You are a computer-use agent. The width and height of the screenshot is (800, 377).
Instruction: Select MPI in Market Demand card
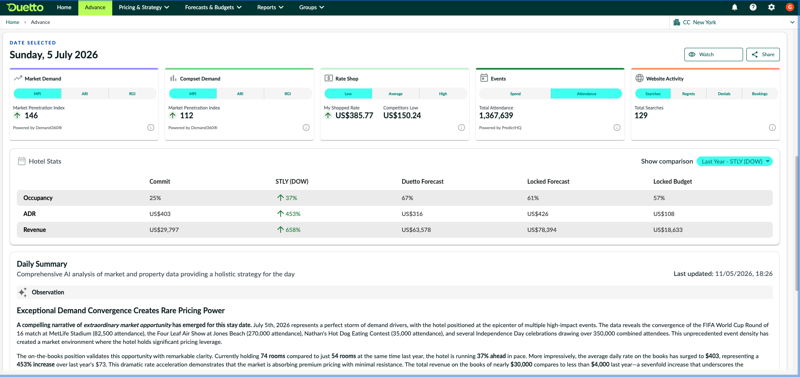(37, 94)
